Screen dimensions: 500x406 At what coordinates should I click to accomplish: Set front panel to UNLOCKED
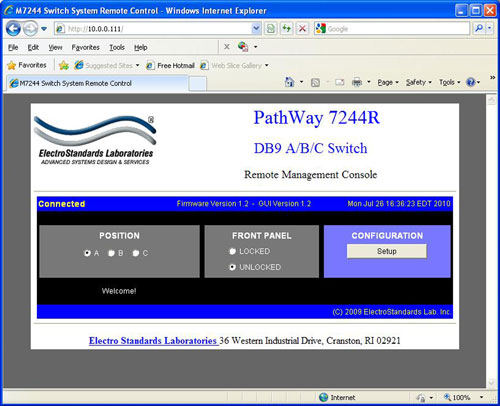point(232,267)
